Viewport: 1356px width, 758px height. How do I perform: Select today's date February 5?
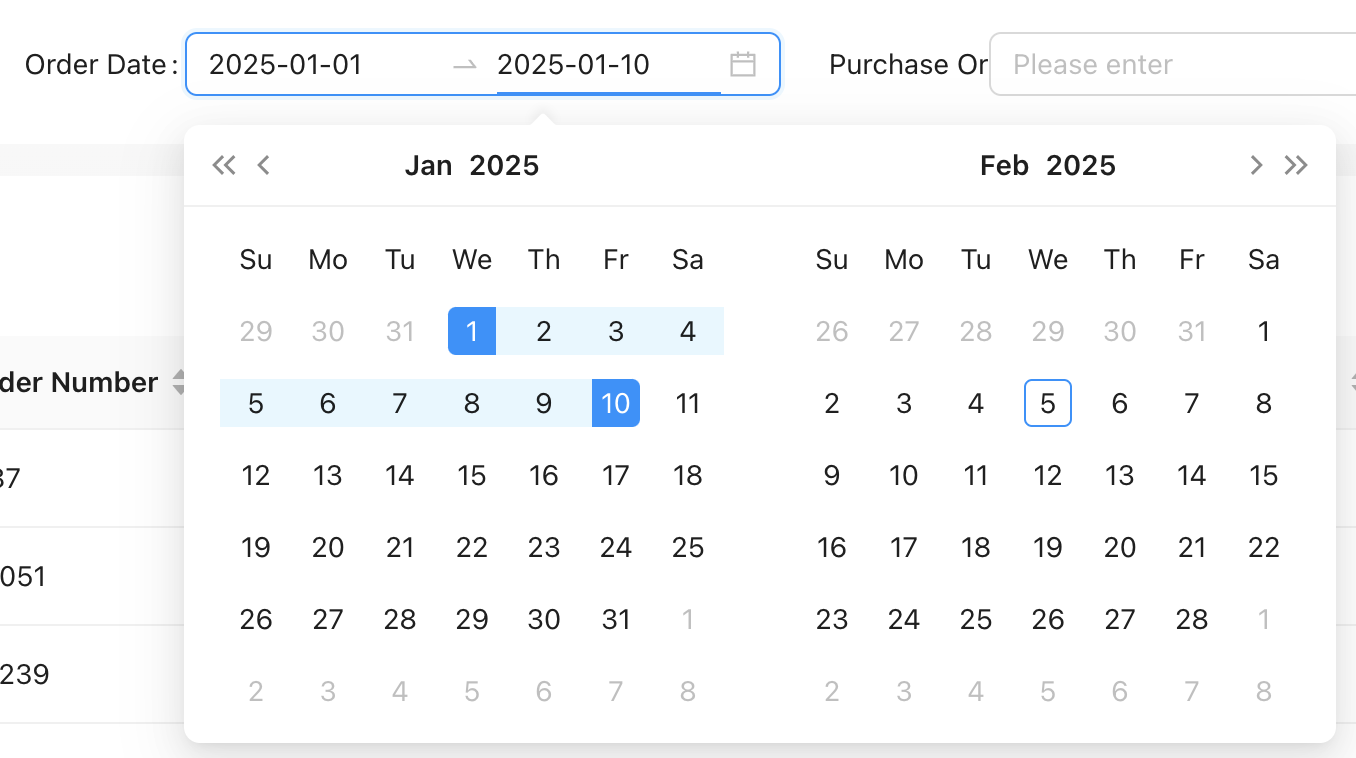point(1048,403)
